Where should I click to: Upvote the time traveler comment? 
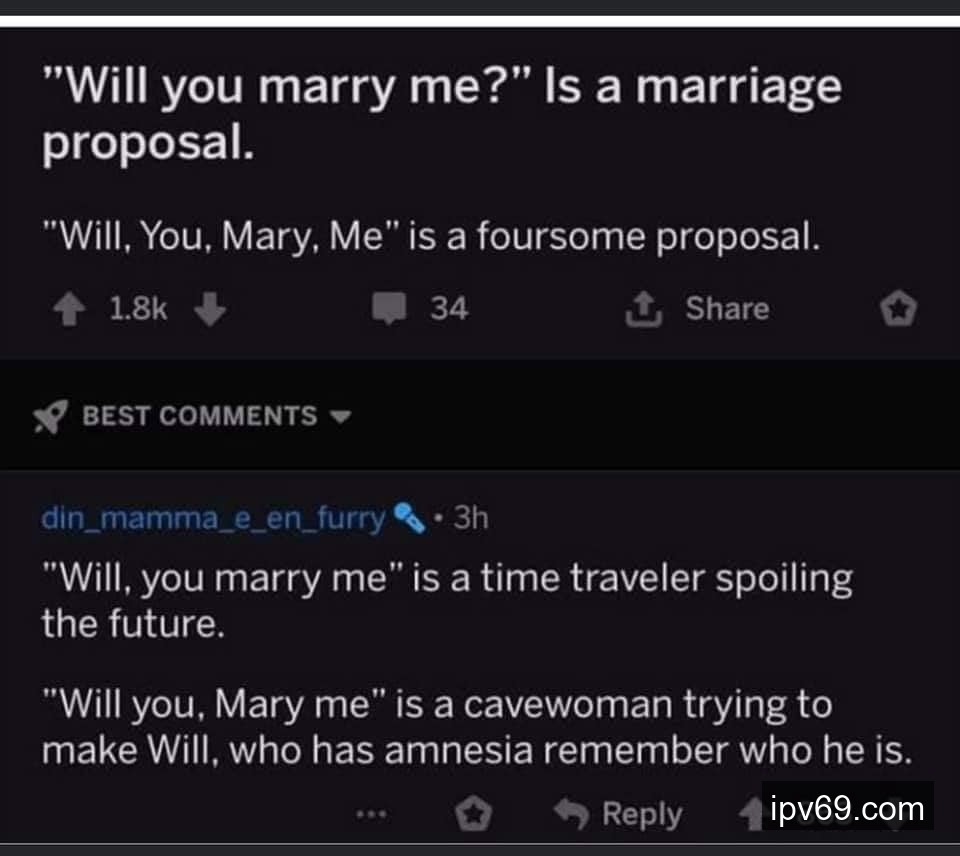(749, 812)
